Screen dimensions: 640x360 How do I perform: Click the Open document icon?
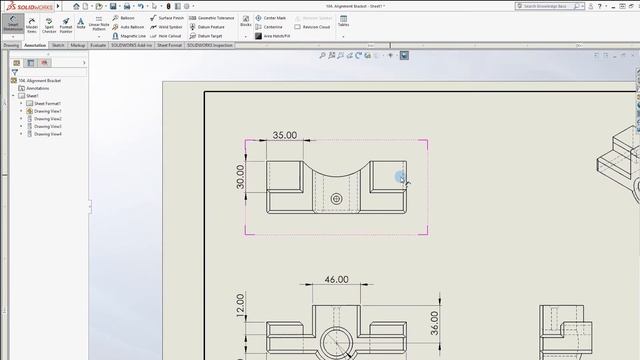[x=99, y=6]
